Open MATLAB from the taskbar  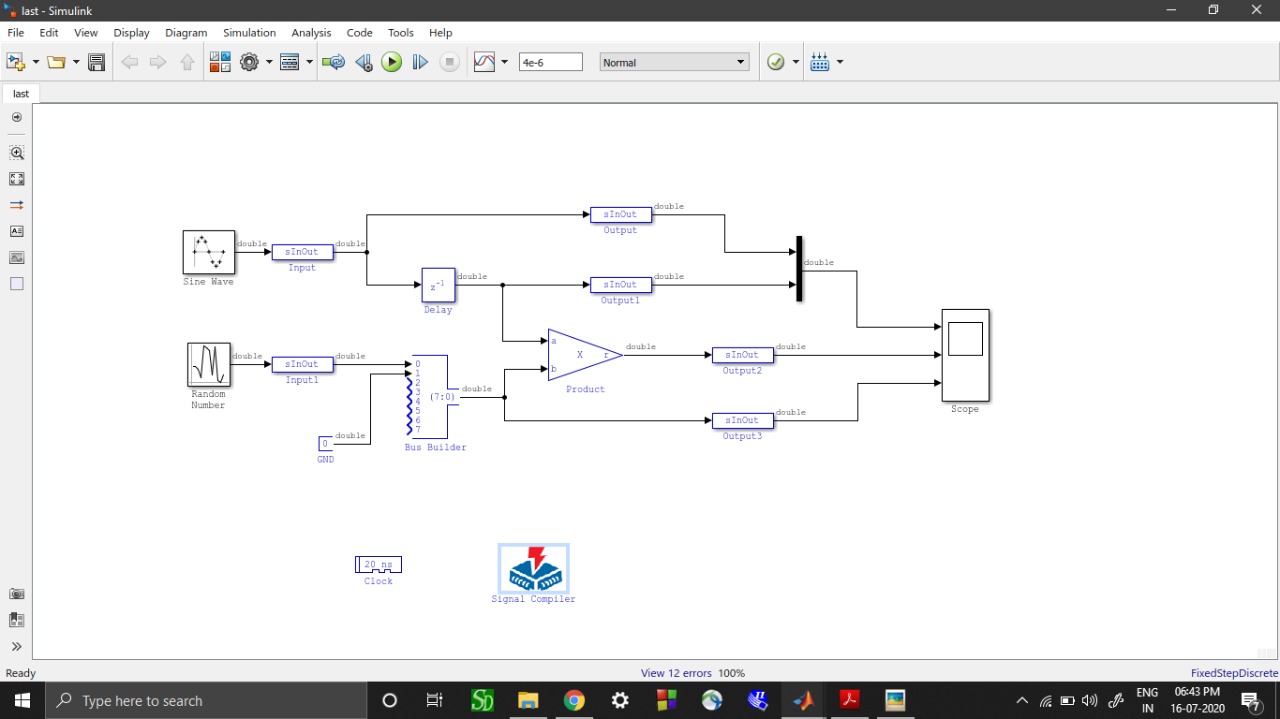tap(803, 700)
